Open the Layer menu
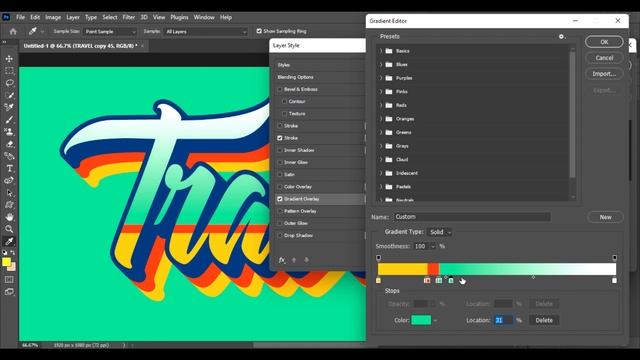The image size is (640, 360). point(73,17)
